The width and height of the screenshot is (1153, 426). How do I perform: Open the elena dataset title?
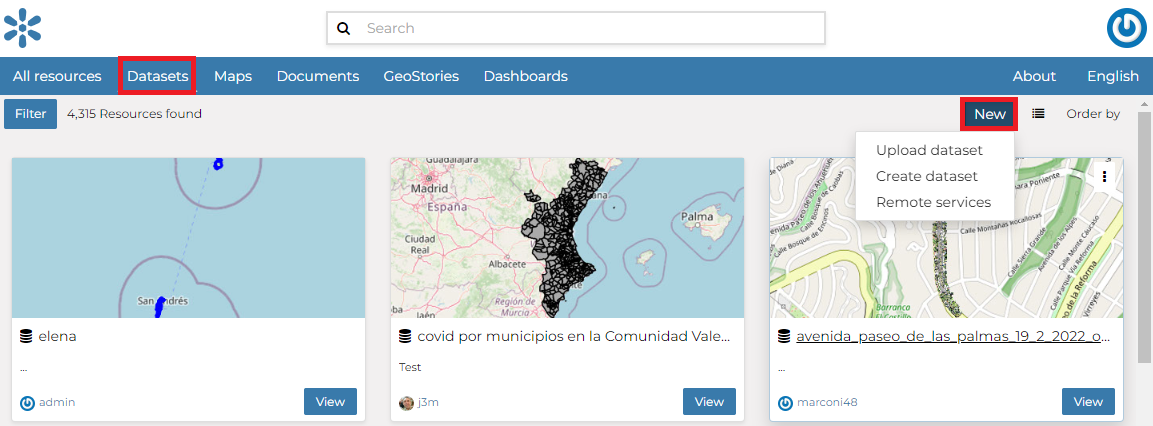click(58, 337)
